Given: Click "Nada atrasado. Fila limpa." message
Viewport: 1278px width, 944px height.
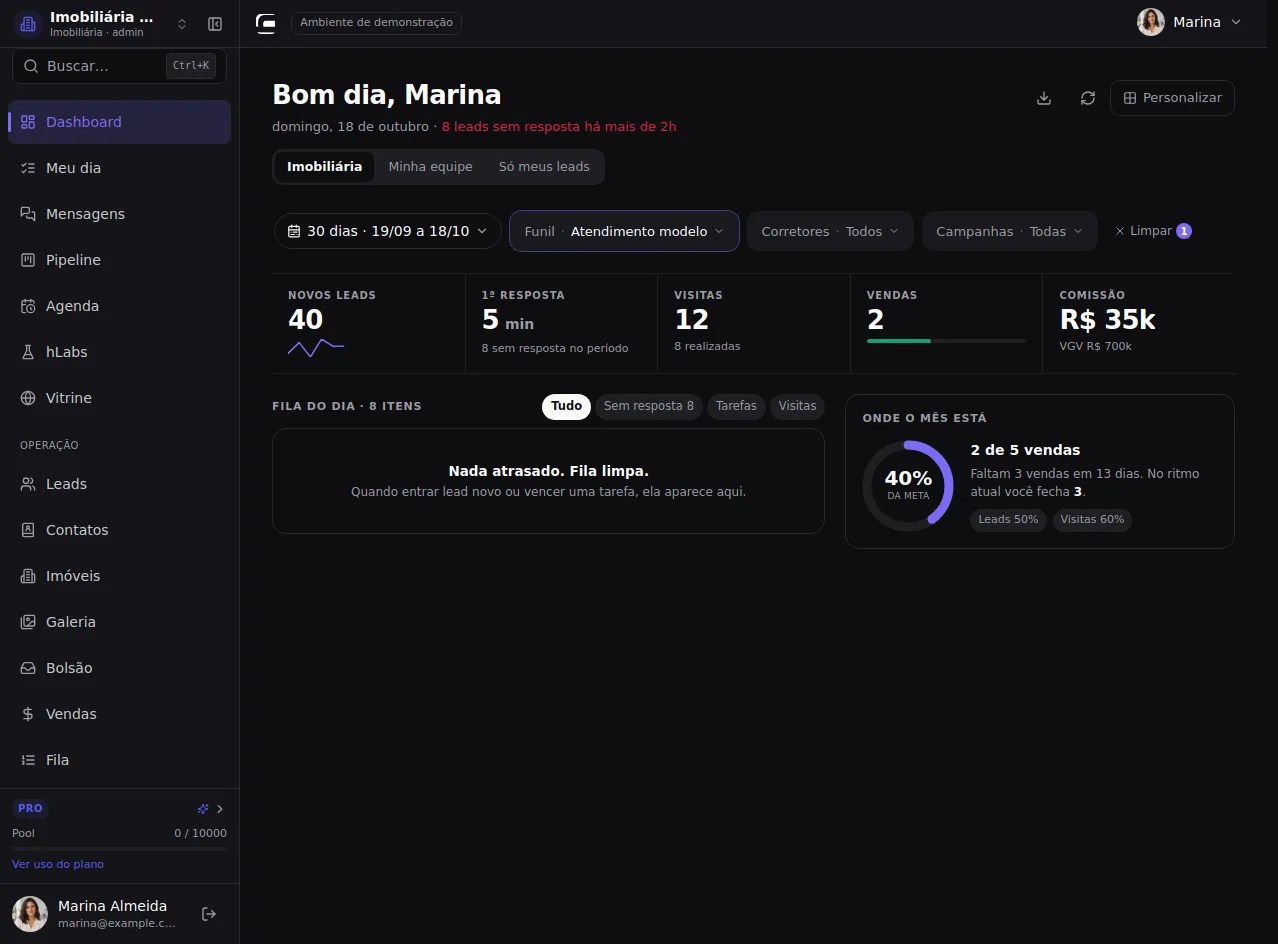Looking at the screenshot, I should coord(548,471).
